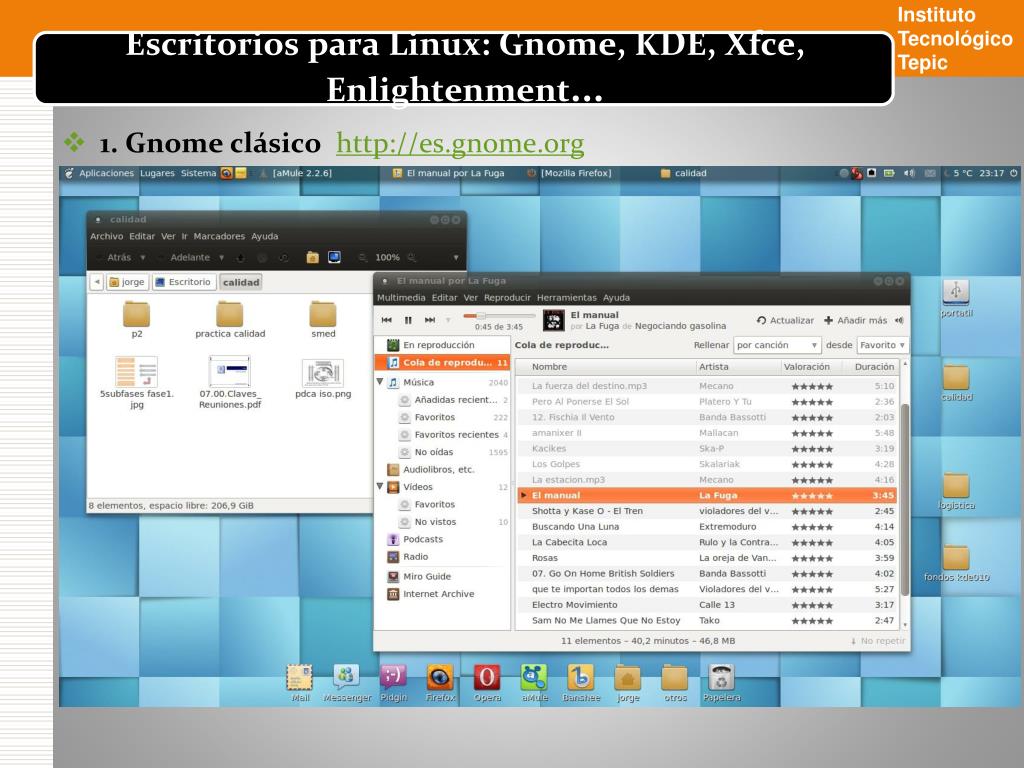Select the calidad breadcrumb button
Screen dimensions: 1024x768
pyautogui.click(x=241, y=282)
